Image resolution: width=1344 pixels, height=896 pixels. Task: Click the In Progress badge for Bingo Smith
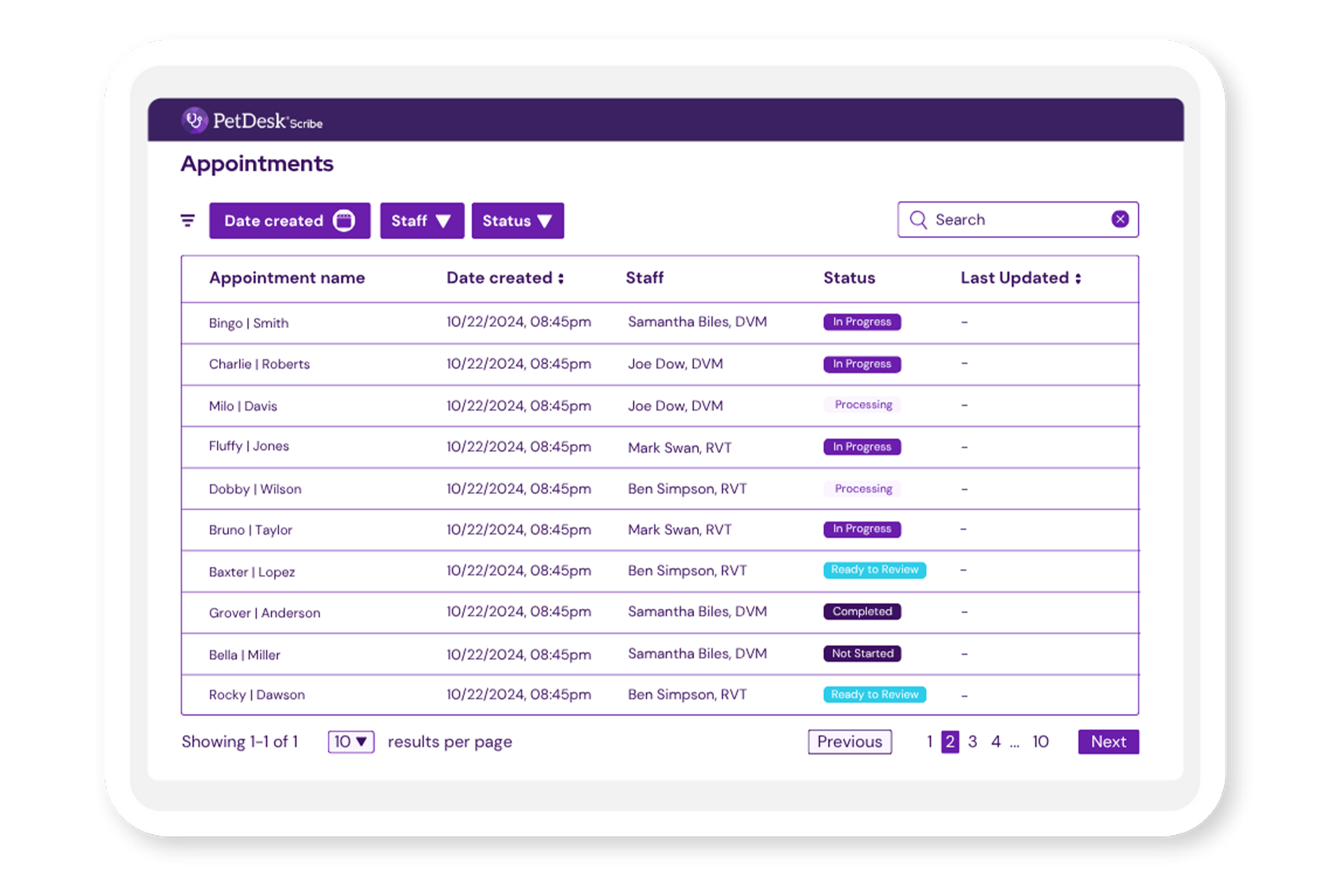[x=862, y=322]
